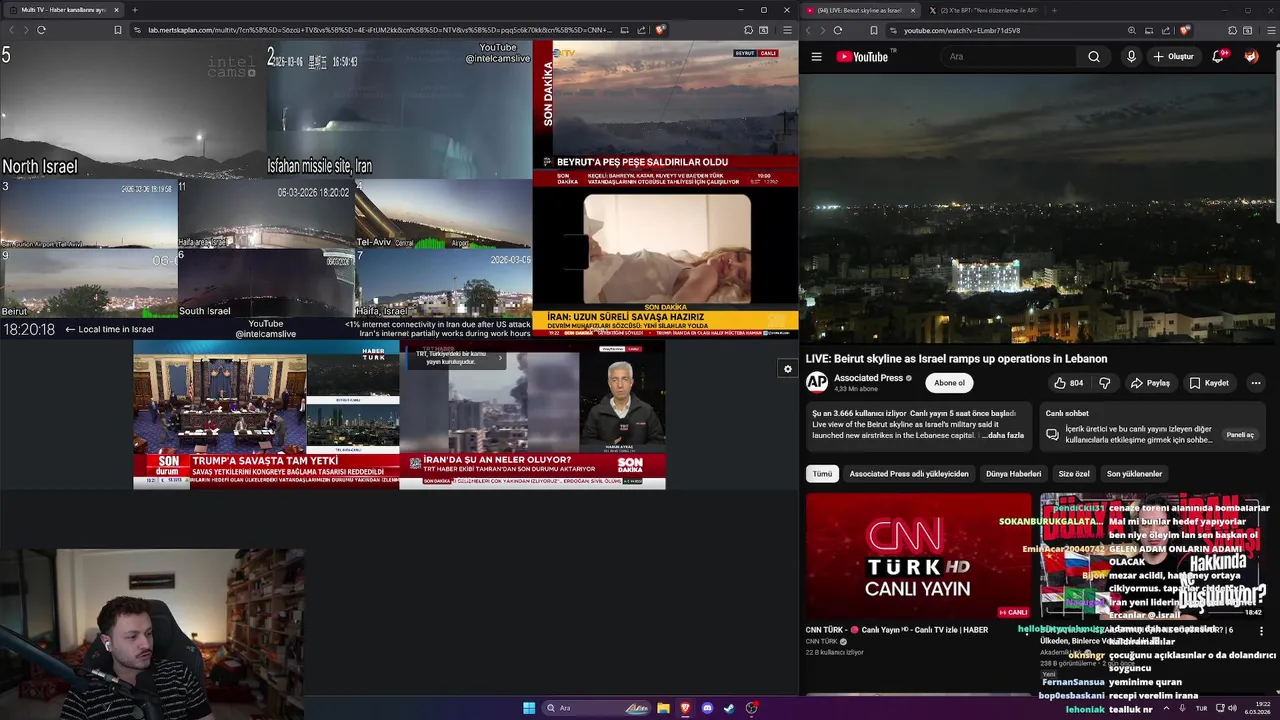The image size is (1280, 720).
Task: Go back in the YouTube browser window
Action: click(808, 30)
